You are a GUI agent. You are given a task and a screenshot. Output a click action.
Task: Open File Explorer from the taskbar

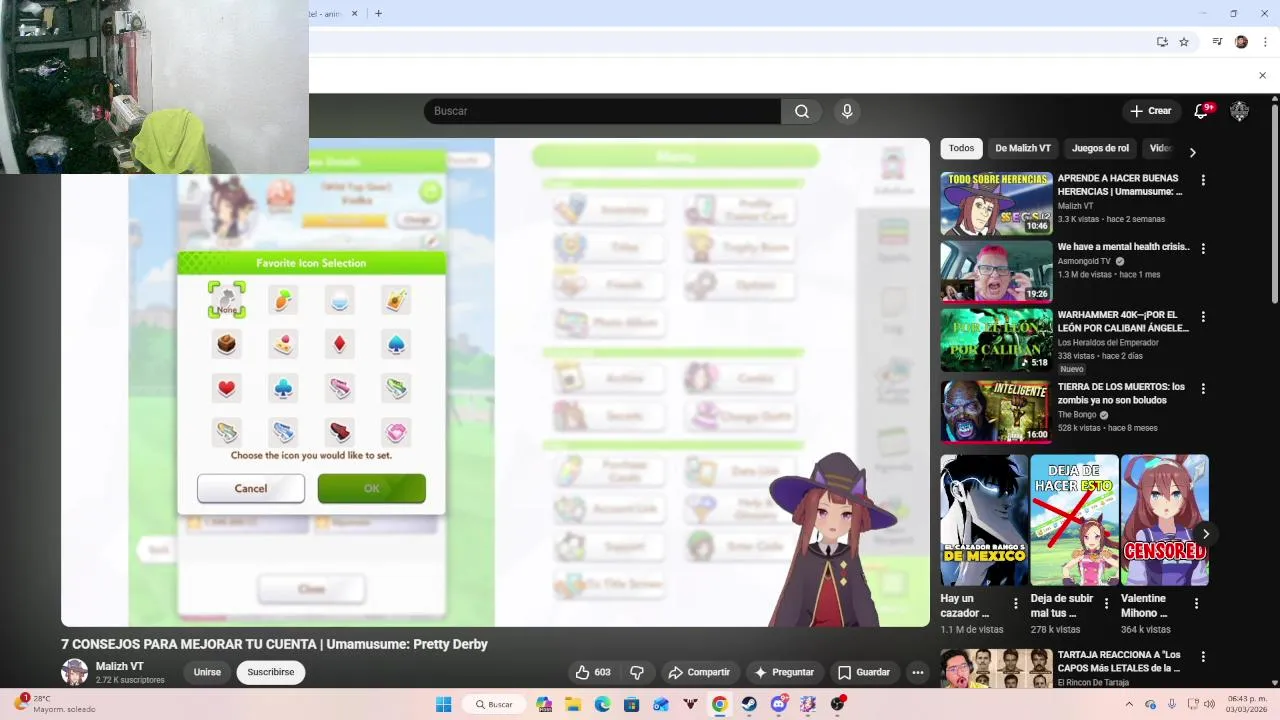click(x=573, y=704)
